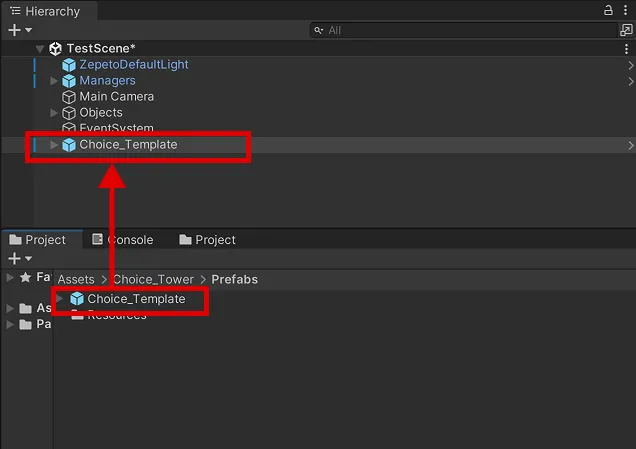Expand the Favorites section in Project
Viewport: 636px width, 449px height.
coord(10,277)
